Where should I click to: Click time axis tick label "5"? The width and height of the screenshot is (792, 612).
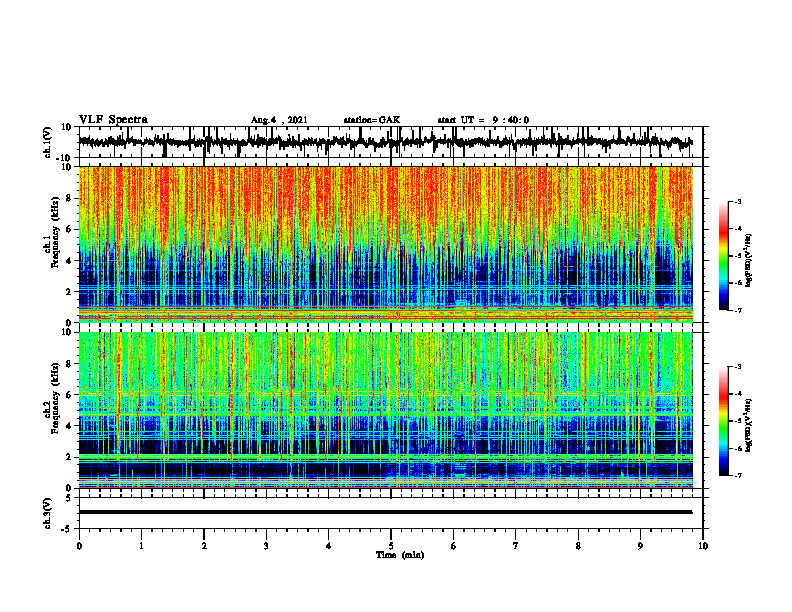coord(391,546)
